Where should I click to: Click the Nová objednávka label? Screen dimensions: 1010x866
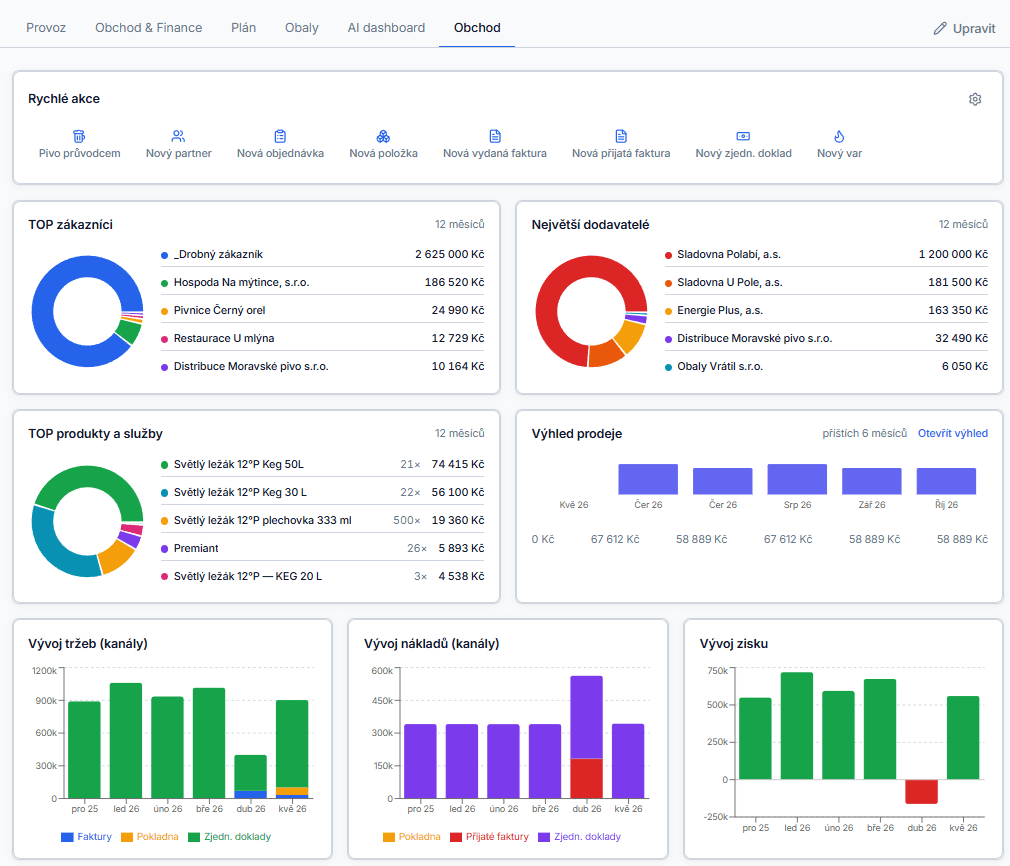click(280, 153)
